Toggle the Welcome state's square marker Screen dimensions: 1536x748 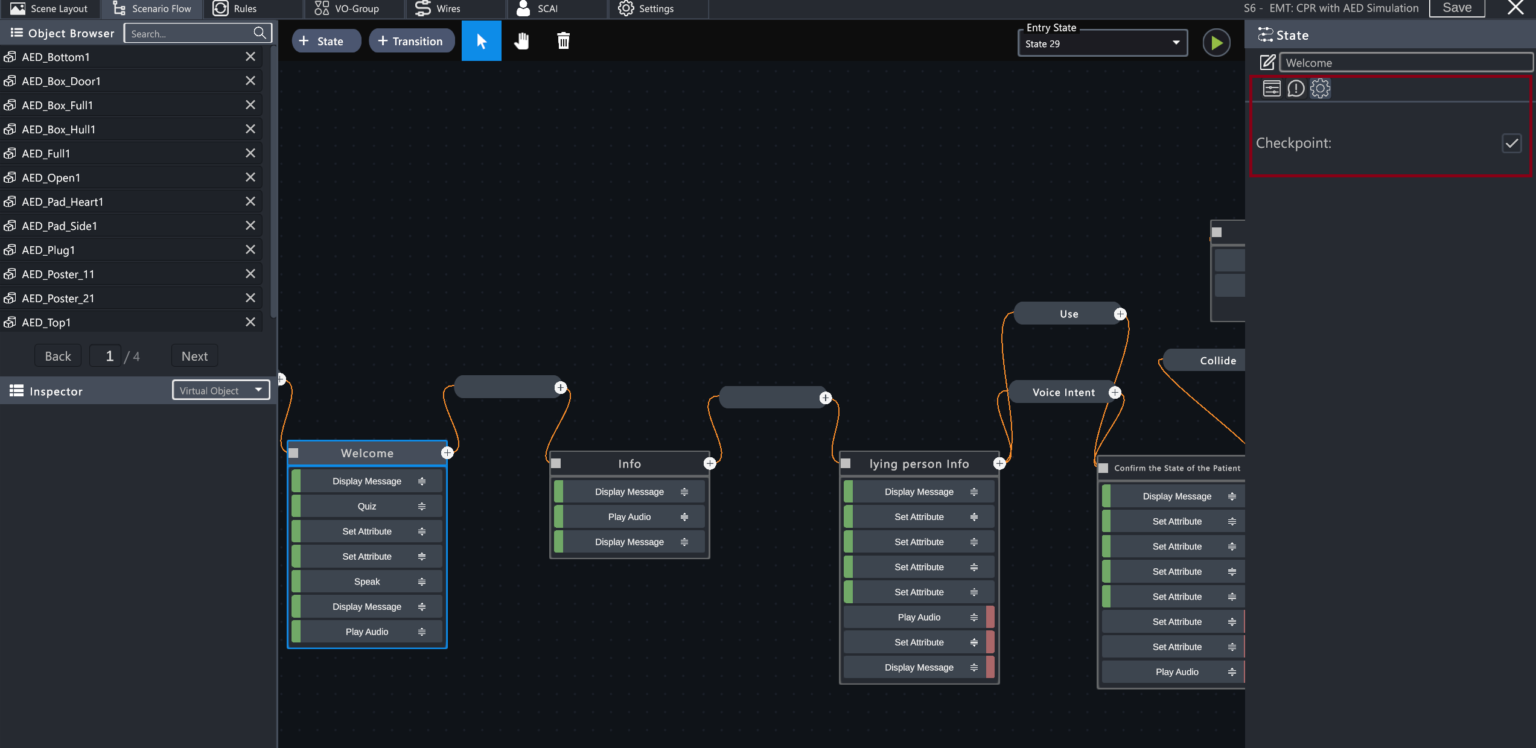(x=294, y=453)
